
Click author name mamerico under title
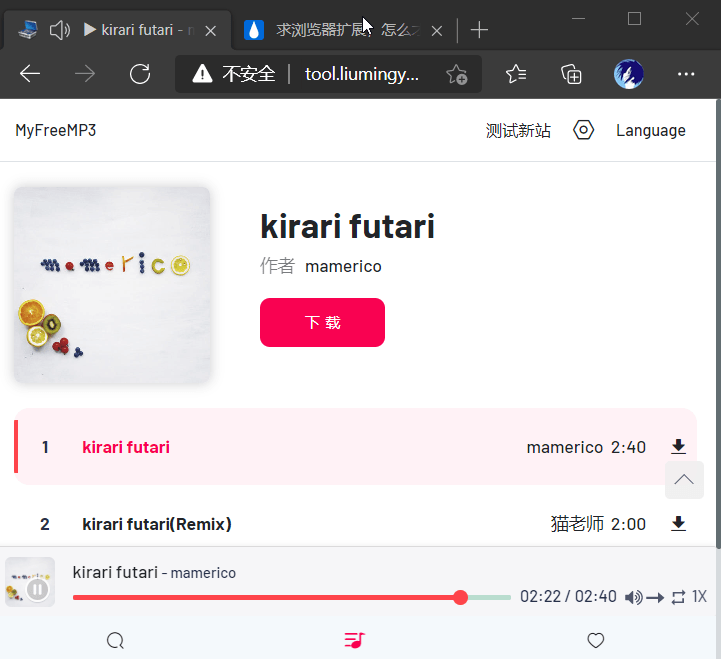(343, 266)
